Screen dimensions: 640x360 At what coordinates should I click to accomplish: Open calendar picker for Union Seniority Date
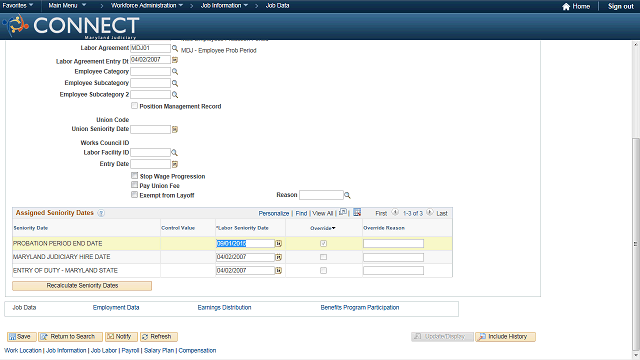pyautogui.click(x=175, y=129)
